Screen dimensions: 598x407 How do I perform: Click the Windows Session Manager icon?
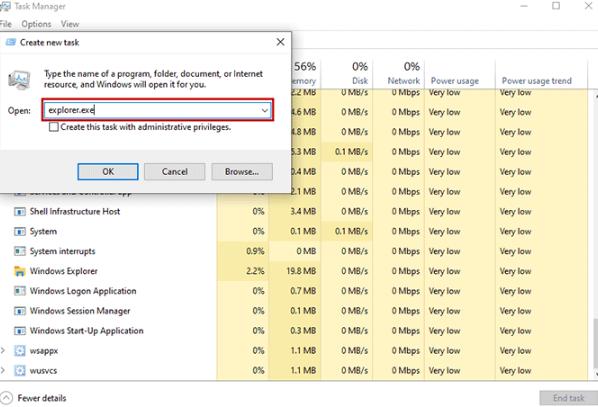19,311
